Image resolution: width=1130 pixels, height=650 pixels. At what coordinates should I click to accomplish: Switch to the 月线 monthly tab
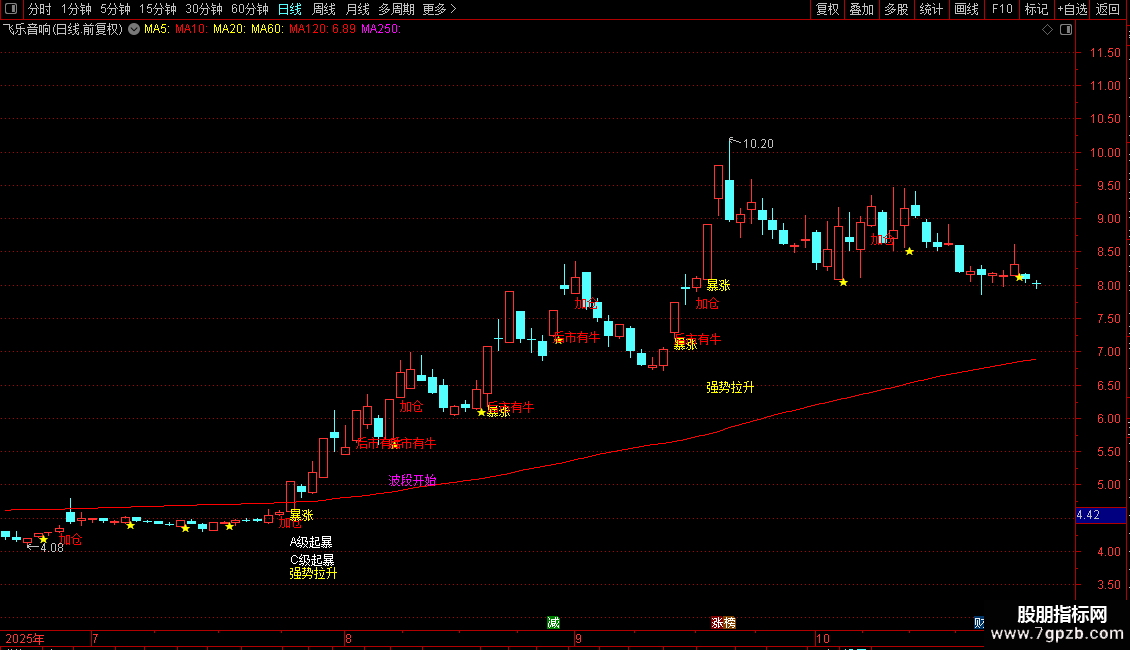(x=357, y=9)
